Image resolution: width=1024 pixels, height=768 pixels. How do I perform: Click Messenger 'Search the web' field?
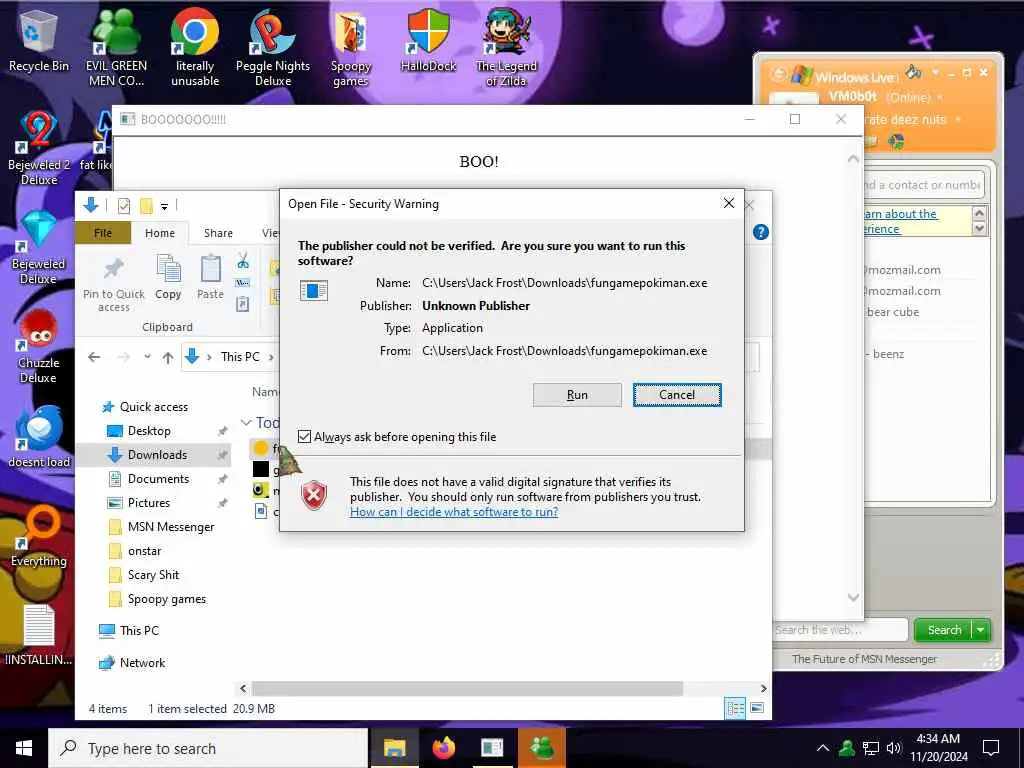coord(840,630)
